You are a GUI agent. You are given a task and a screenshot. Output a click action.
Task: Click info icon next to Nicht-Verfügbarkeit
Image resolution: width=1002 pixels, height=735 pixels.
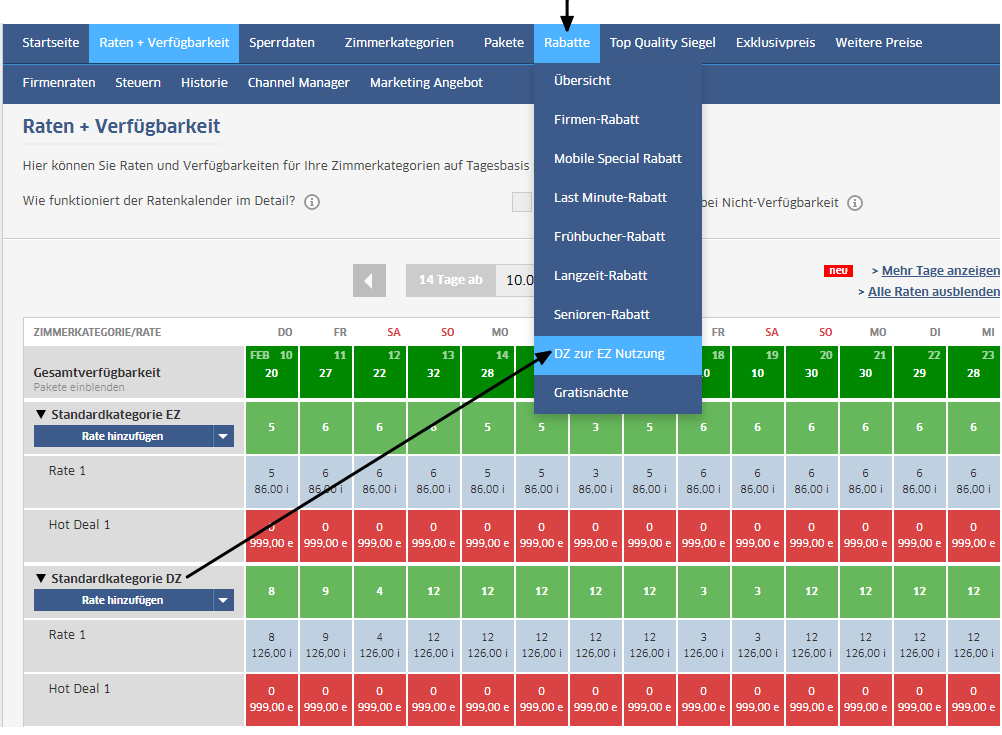(855, 203)
